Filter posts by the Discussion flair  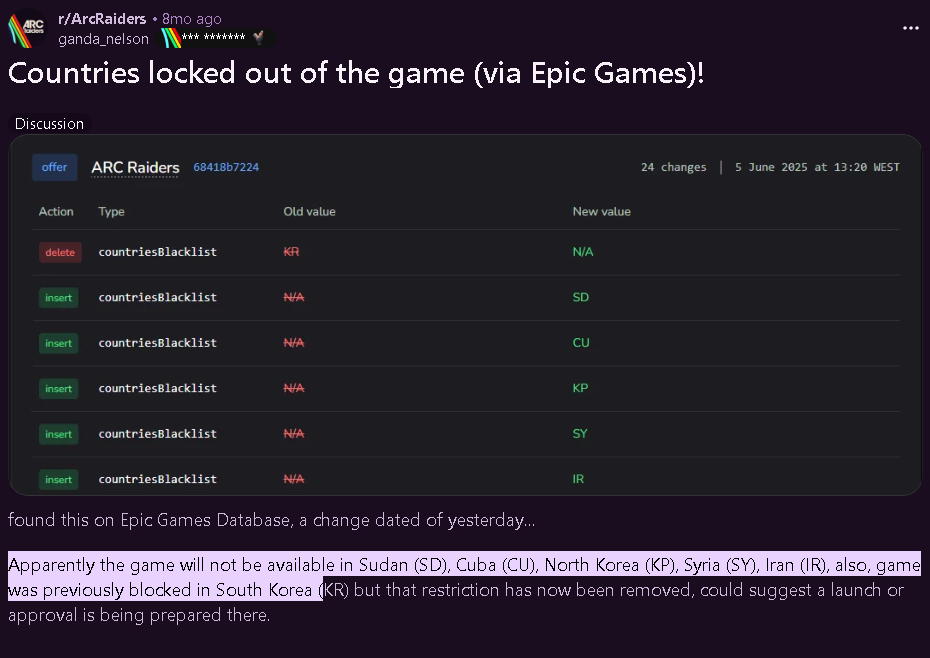pos(49,124)
